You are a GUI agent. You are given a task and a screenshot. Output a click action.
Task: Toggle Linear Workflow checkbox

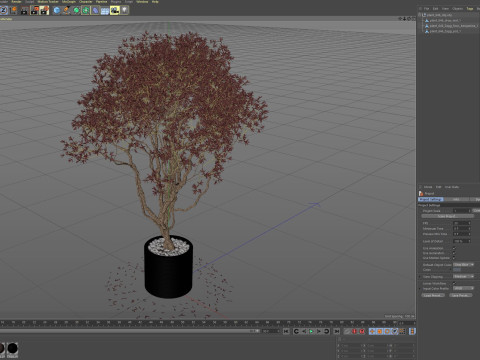(454, 283)
